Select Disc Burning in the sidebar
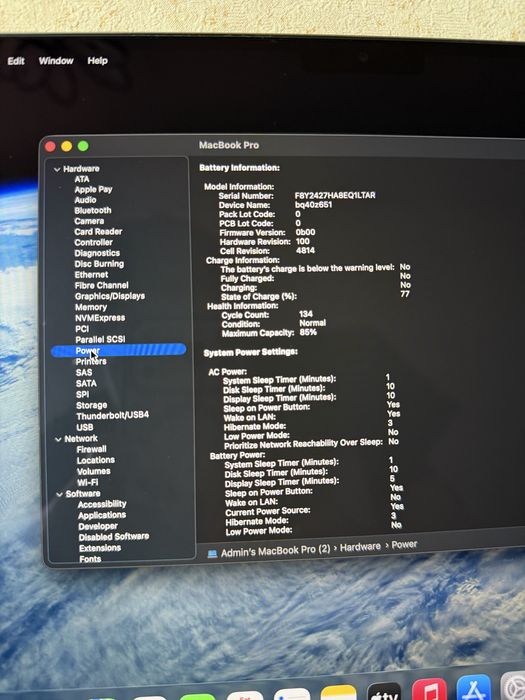Screen dimensions: 525x700 [99, 264]
